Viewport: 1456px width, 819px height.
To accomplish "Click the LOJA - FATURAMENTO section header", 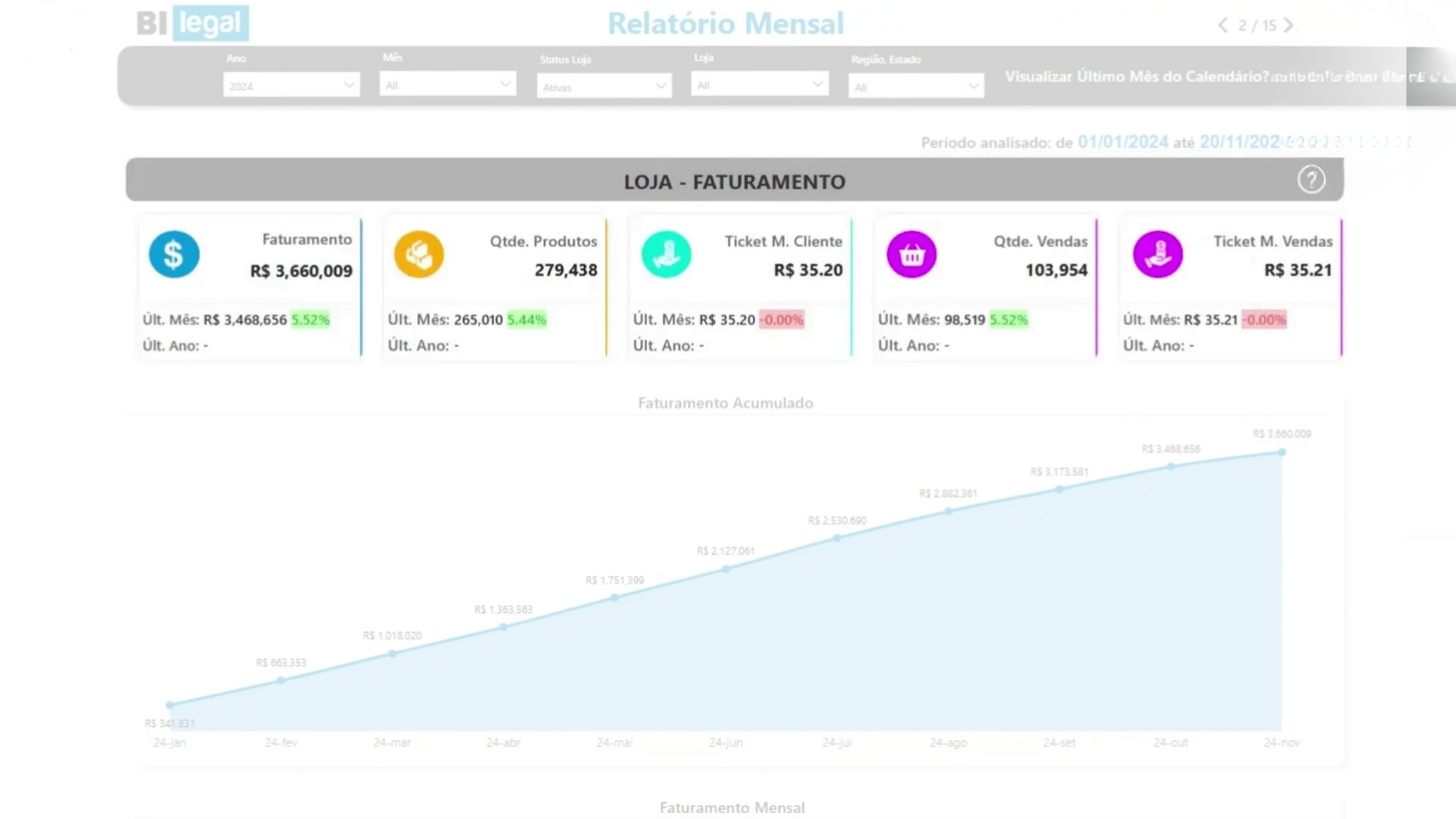I will (x=734, y=181).
